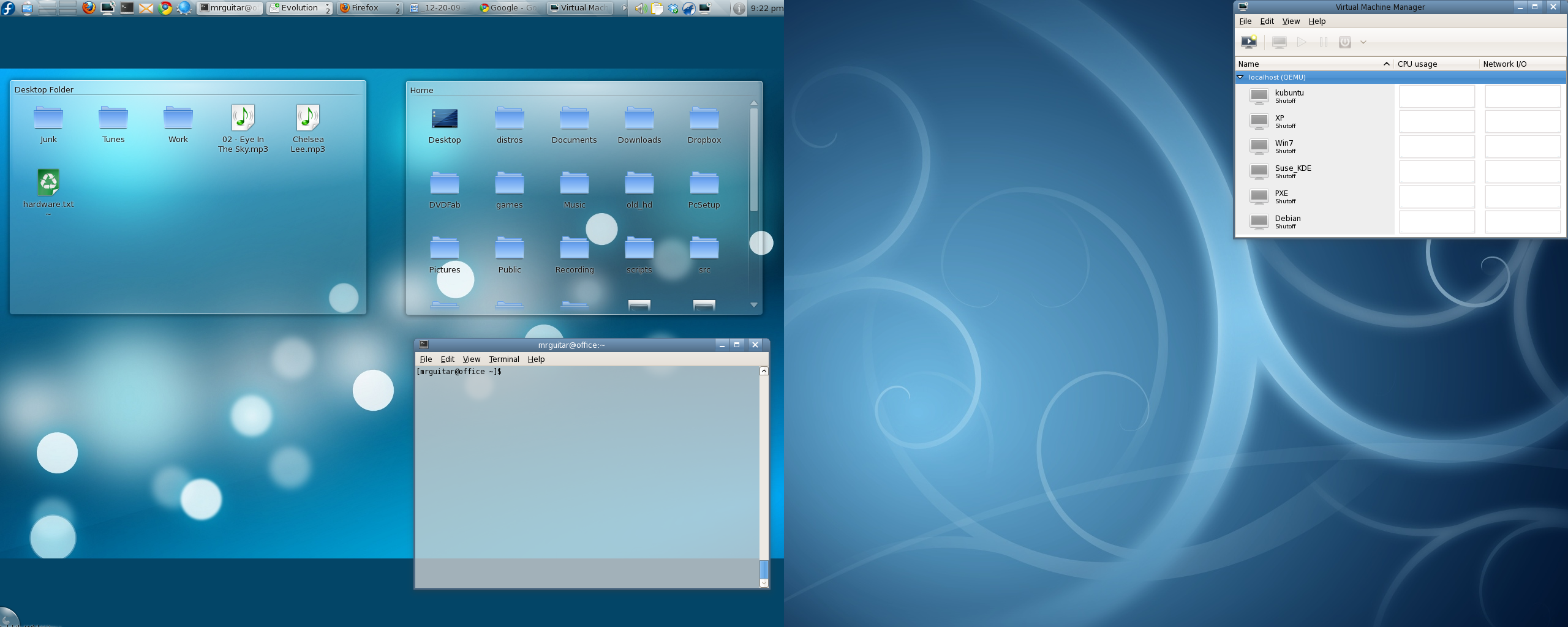Click the round blue bird tray icon
1568x627 pixels.
688,8
